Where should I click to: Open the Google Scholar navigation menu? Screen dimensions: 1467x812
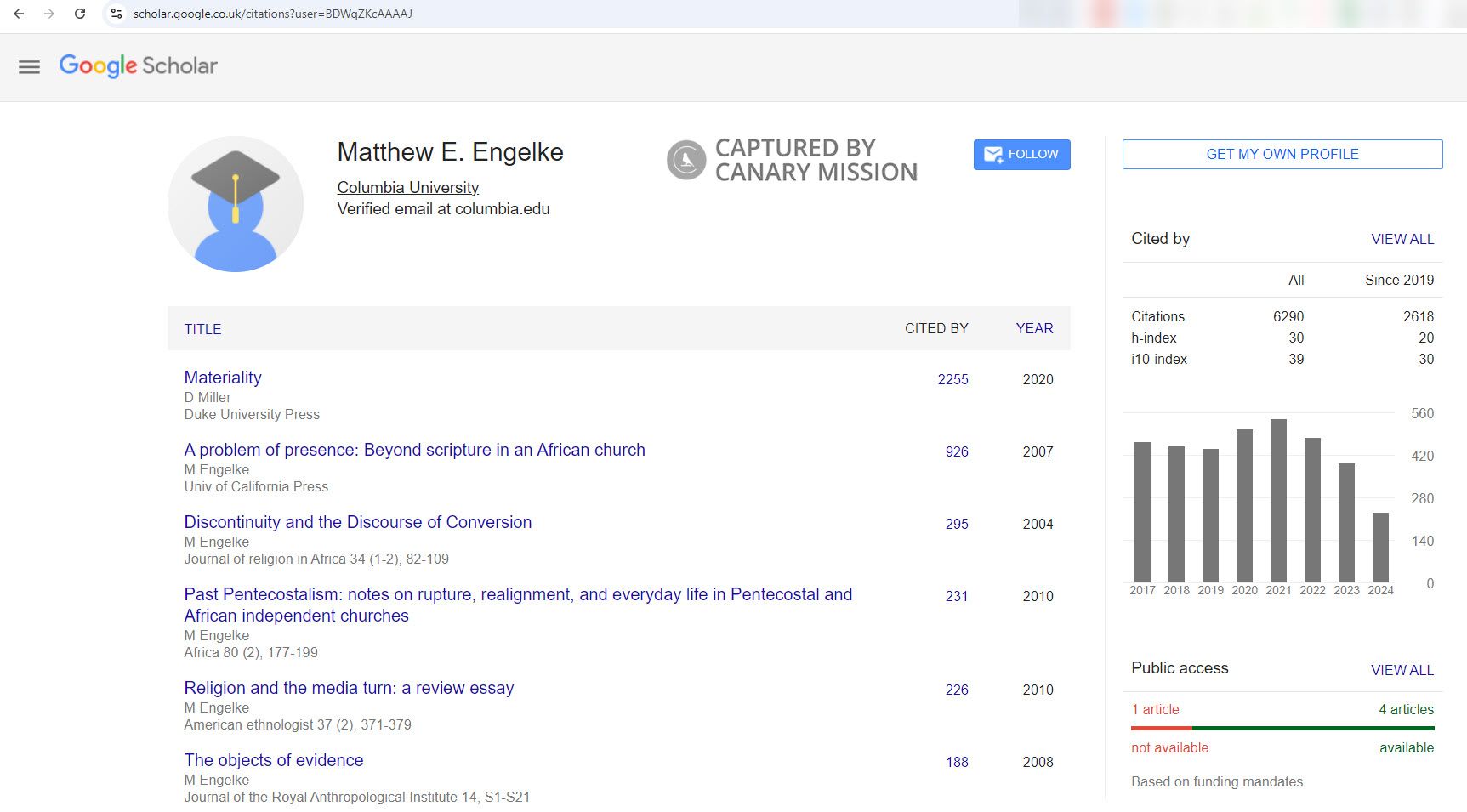(29, 66)
